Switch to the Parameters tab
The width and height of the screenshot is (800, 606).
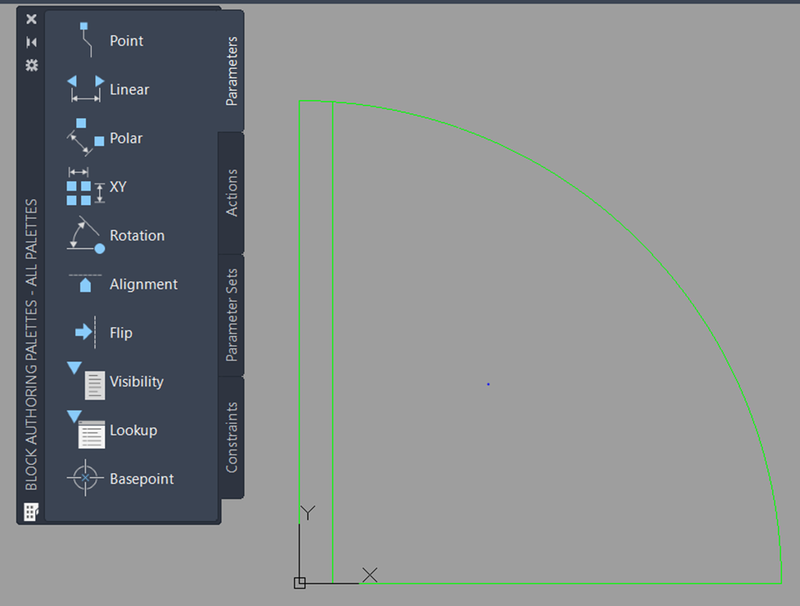(x=232, y=71)
